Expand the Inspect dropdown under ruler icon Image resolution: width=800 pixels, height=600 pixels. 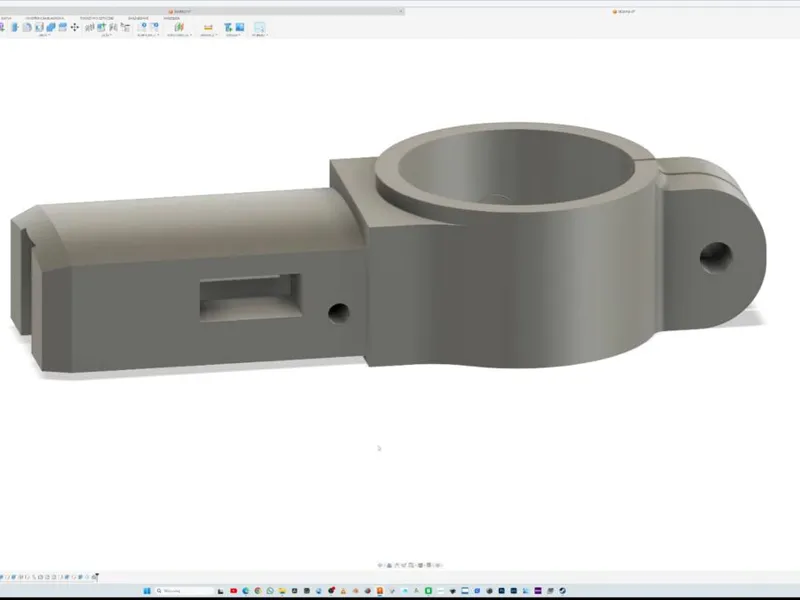tap(208, 35)
